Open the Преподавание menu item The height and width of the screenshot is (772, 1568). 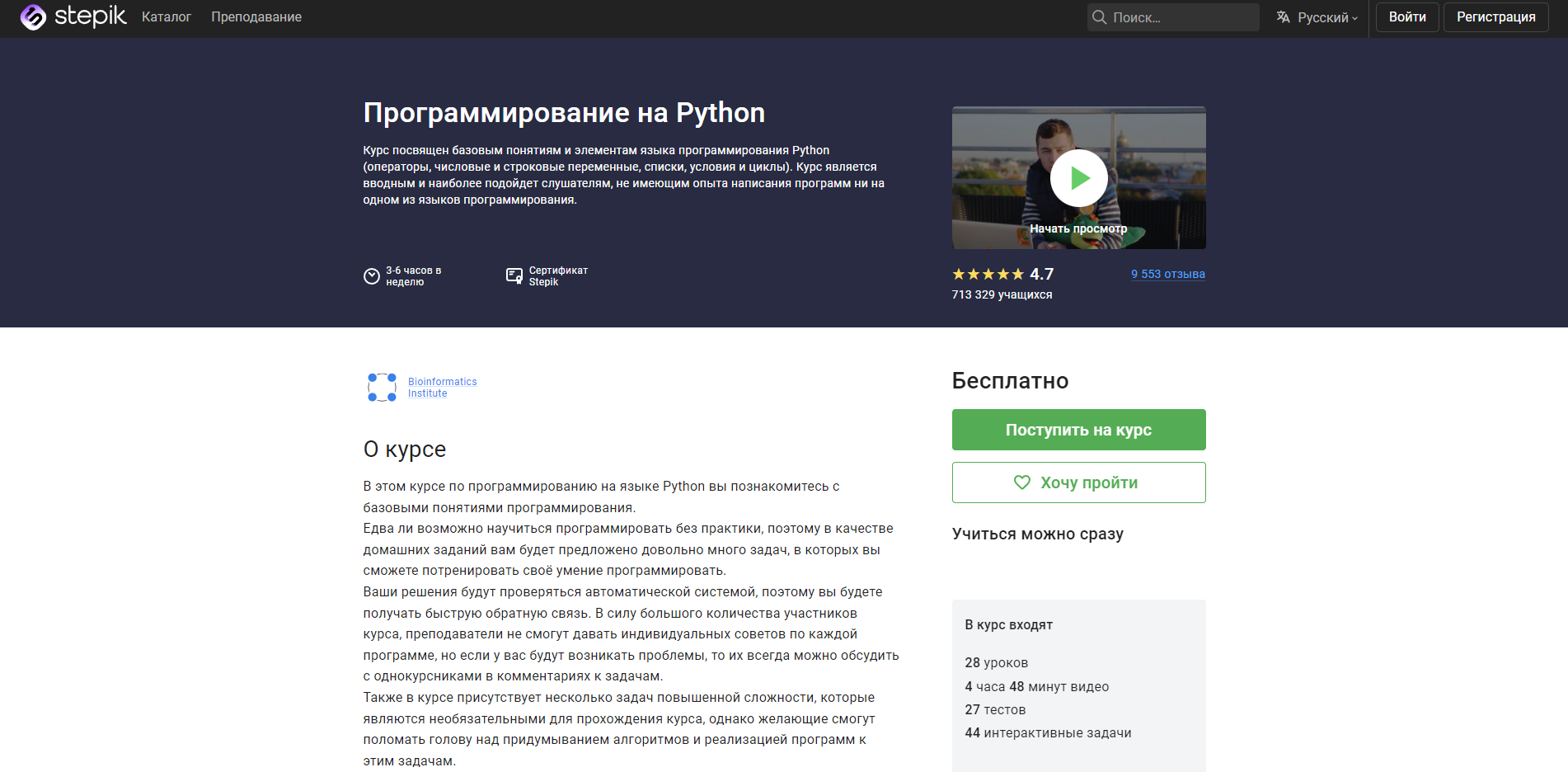point(256,16)
